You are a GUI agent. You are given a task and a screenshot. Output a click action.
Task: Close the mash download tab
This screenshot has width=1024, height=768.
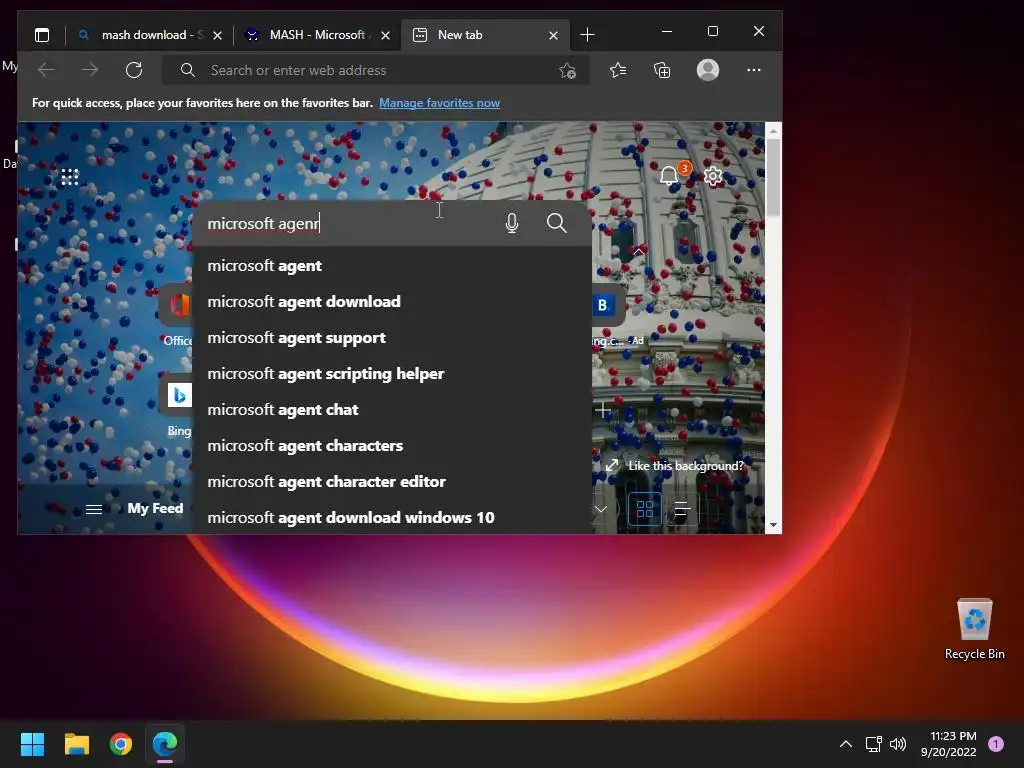point(217,35)
